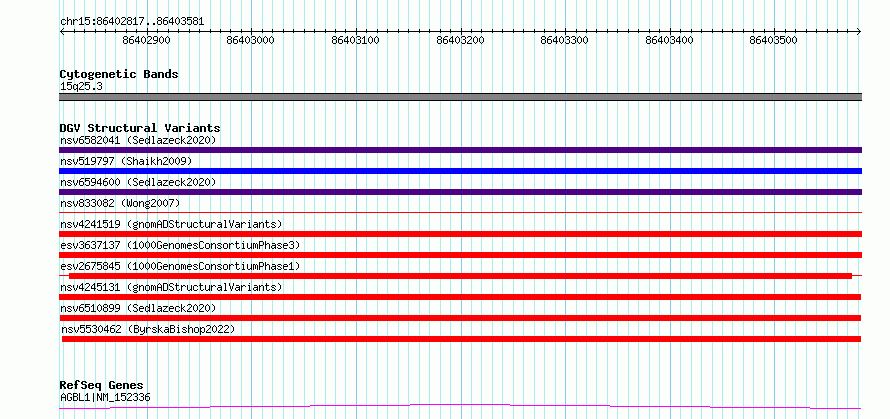This screenshot has width=890, height=419.
Task: Click ruler position 86403200
Action: [460, 40]
